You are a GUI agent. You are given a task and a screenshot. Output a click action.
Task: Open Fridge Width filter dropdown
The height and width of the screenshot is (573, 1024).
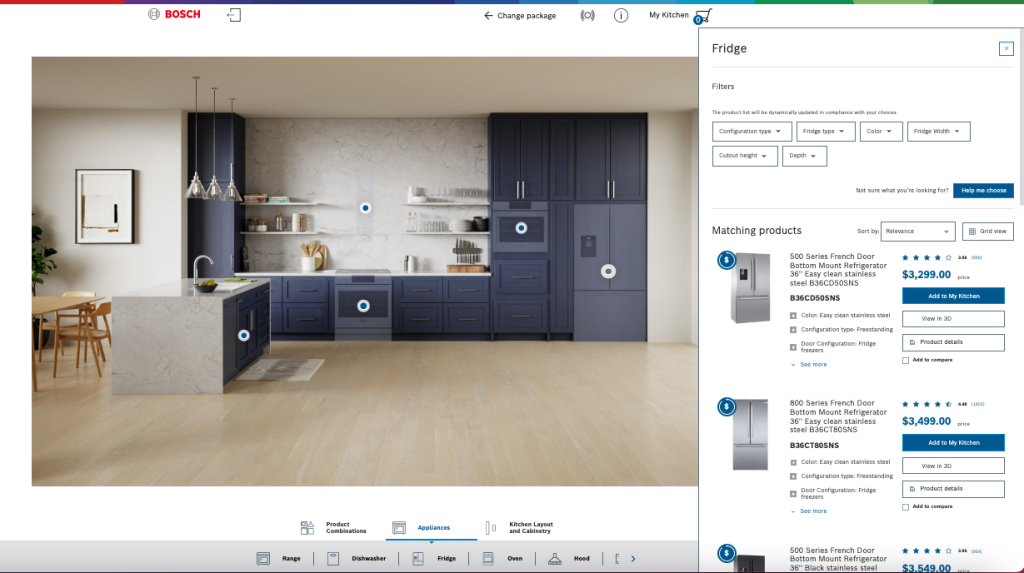pos(938,131)
